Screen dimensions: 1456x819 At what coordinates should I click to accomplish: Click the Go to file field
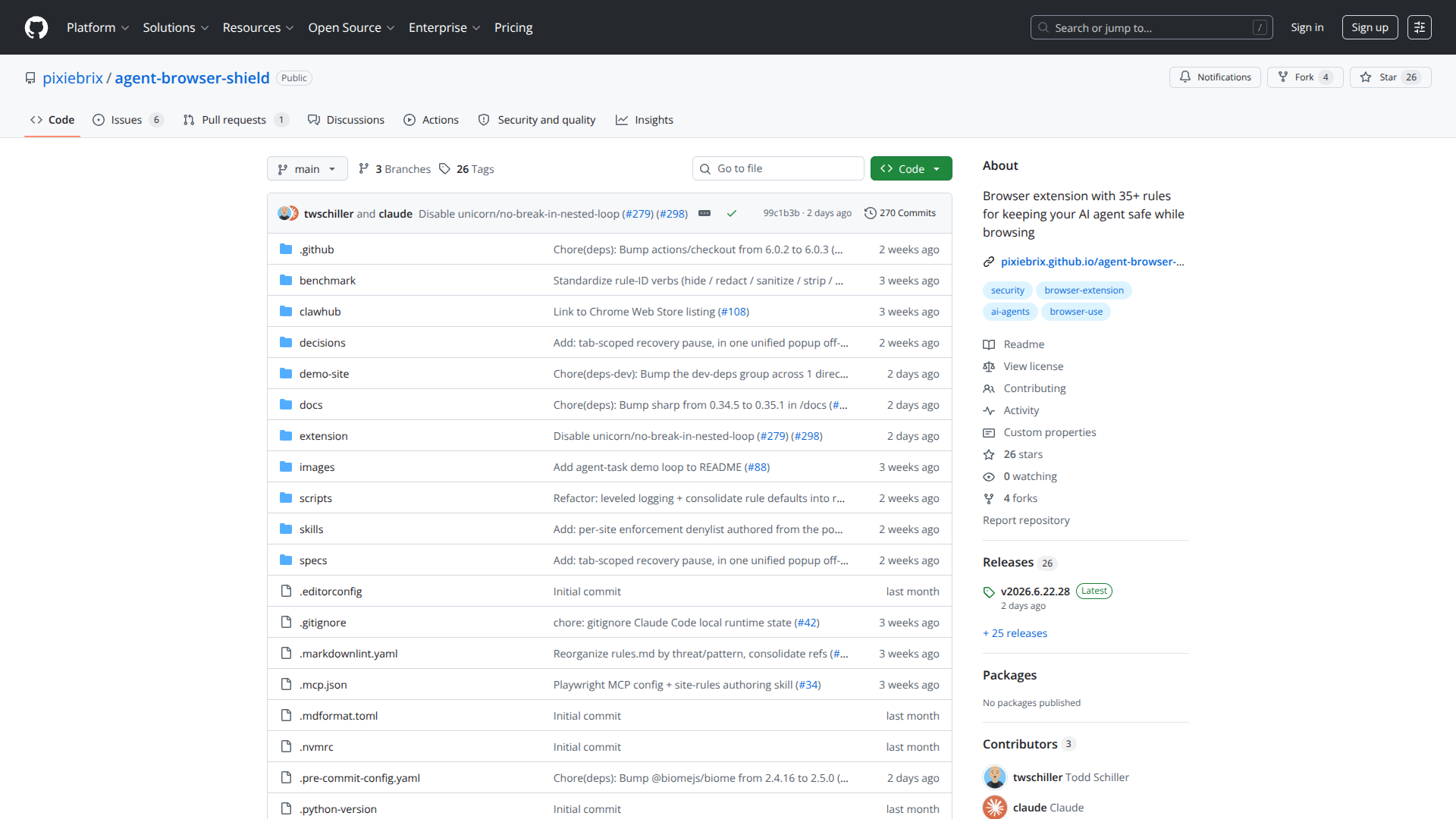pos(778,168)
